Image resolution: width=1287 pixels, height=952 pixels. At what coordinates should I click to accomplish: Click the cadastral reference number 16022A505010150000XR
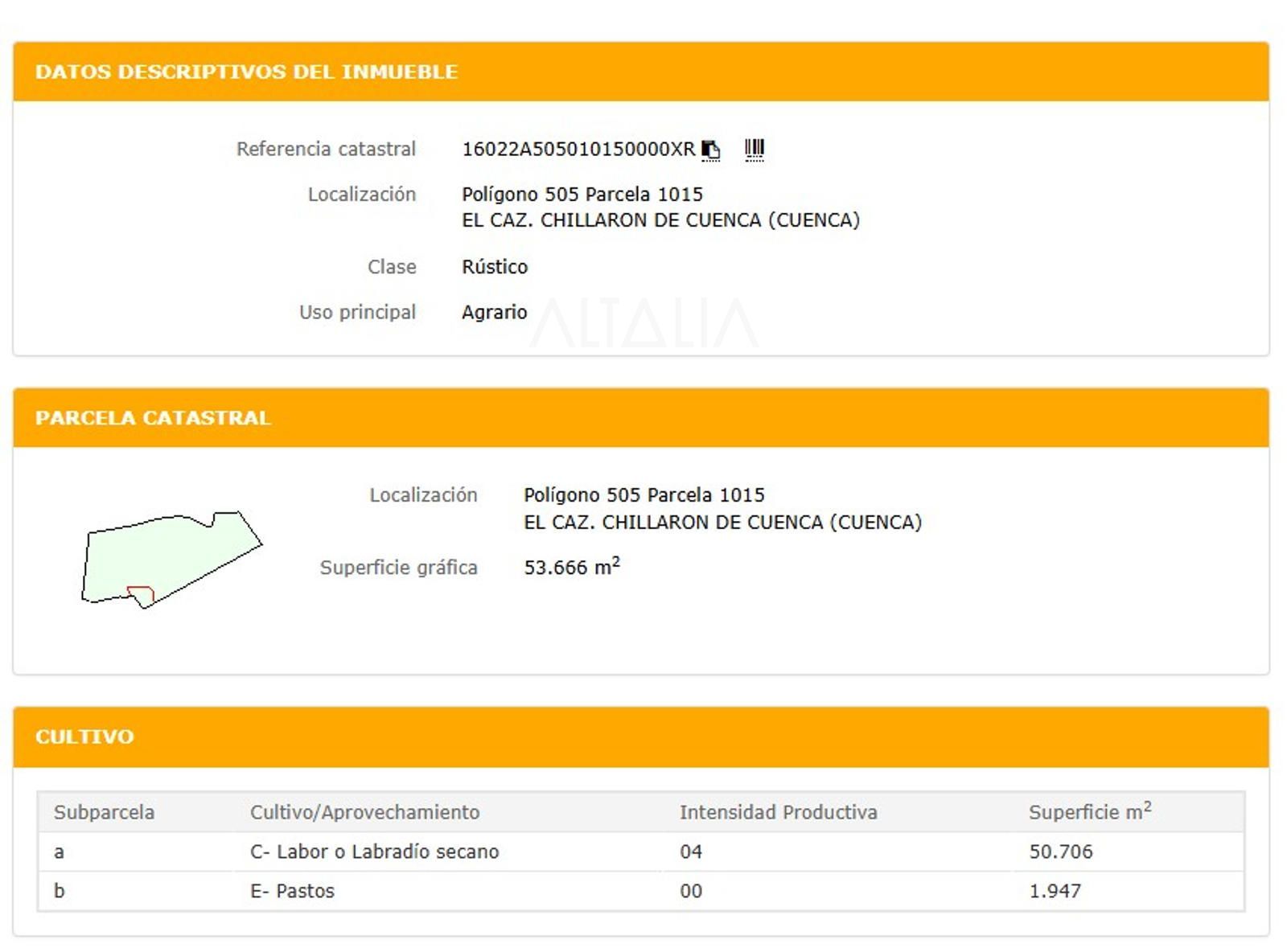(578, 150)
